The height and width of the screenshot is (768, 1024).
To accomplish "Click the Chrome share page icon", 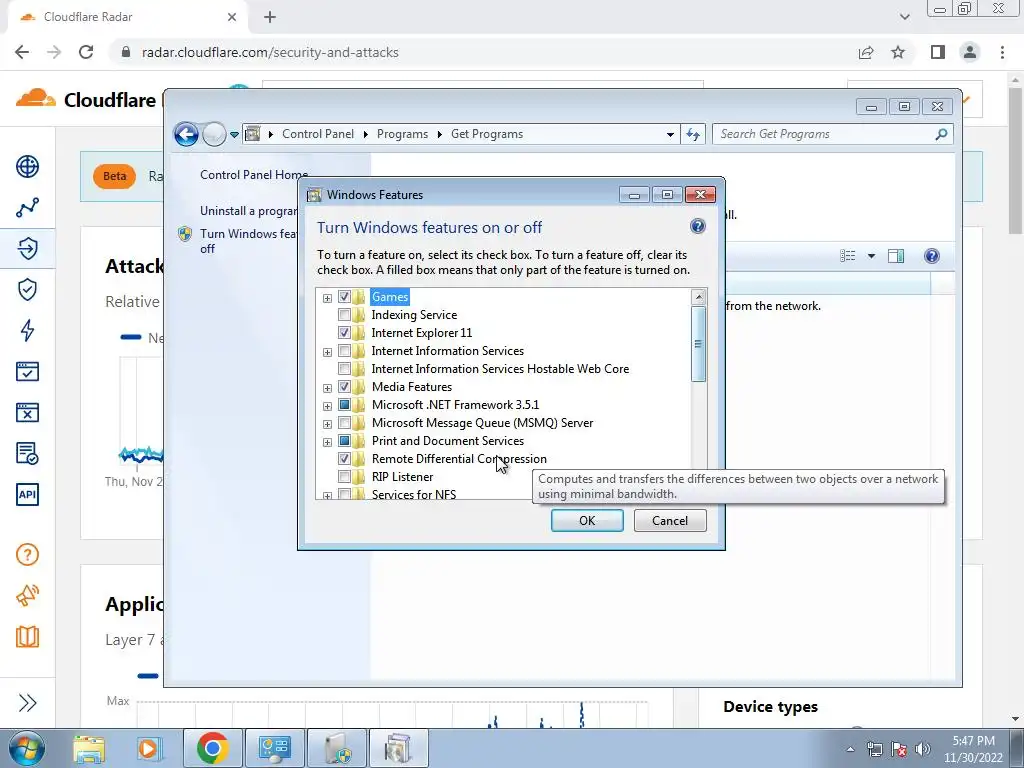I will coord(866,52).
